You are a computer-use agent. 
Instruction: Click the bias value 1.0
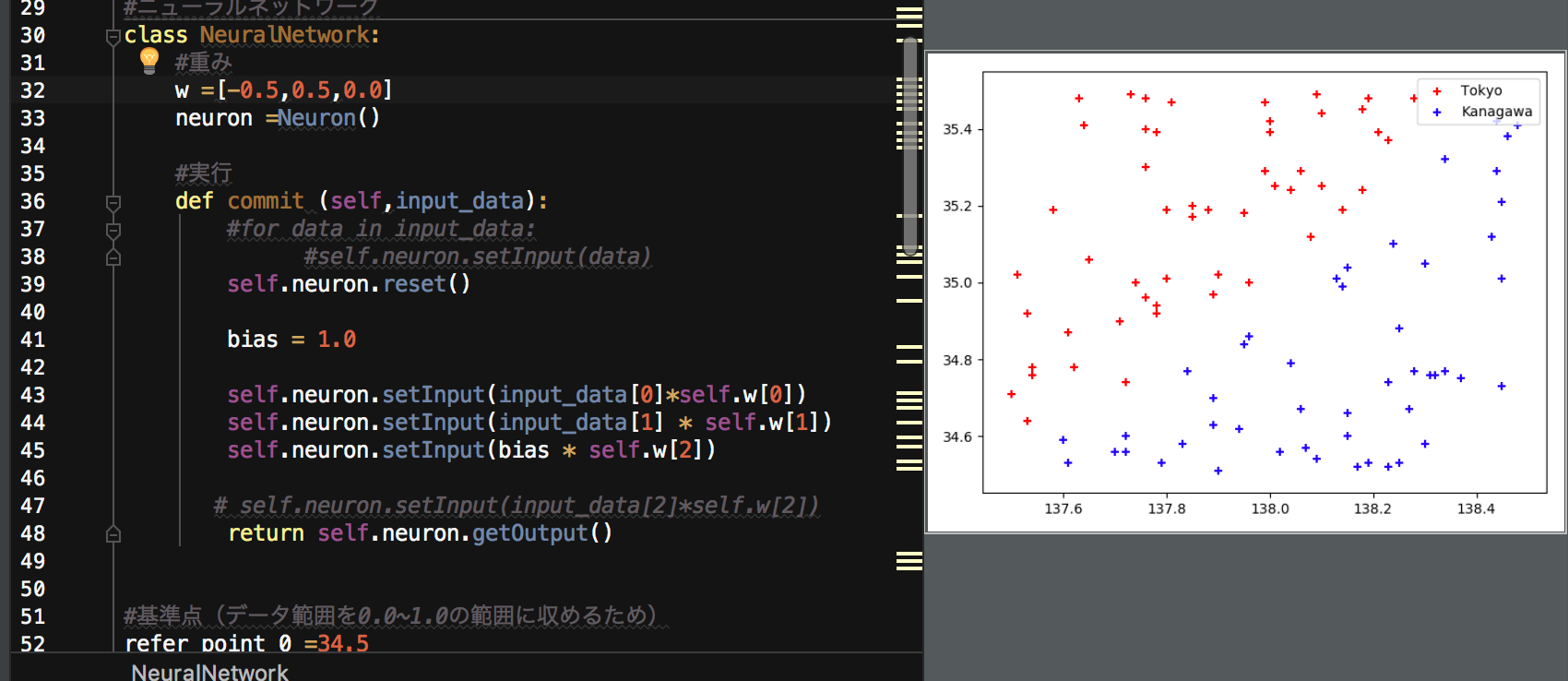pos(337,340)
